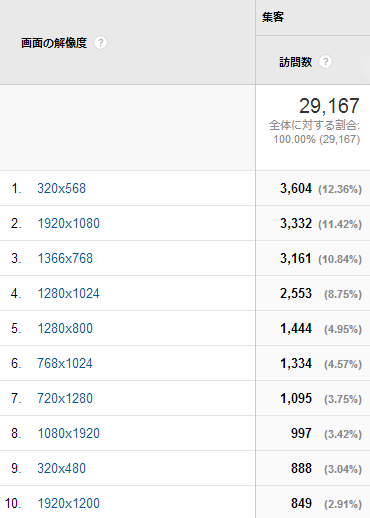The image size is (370, 518).
Task: Sort by the 訪問数 column header
Action: [295, 62]
